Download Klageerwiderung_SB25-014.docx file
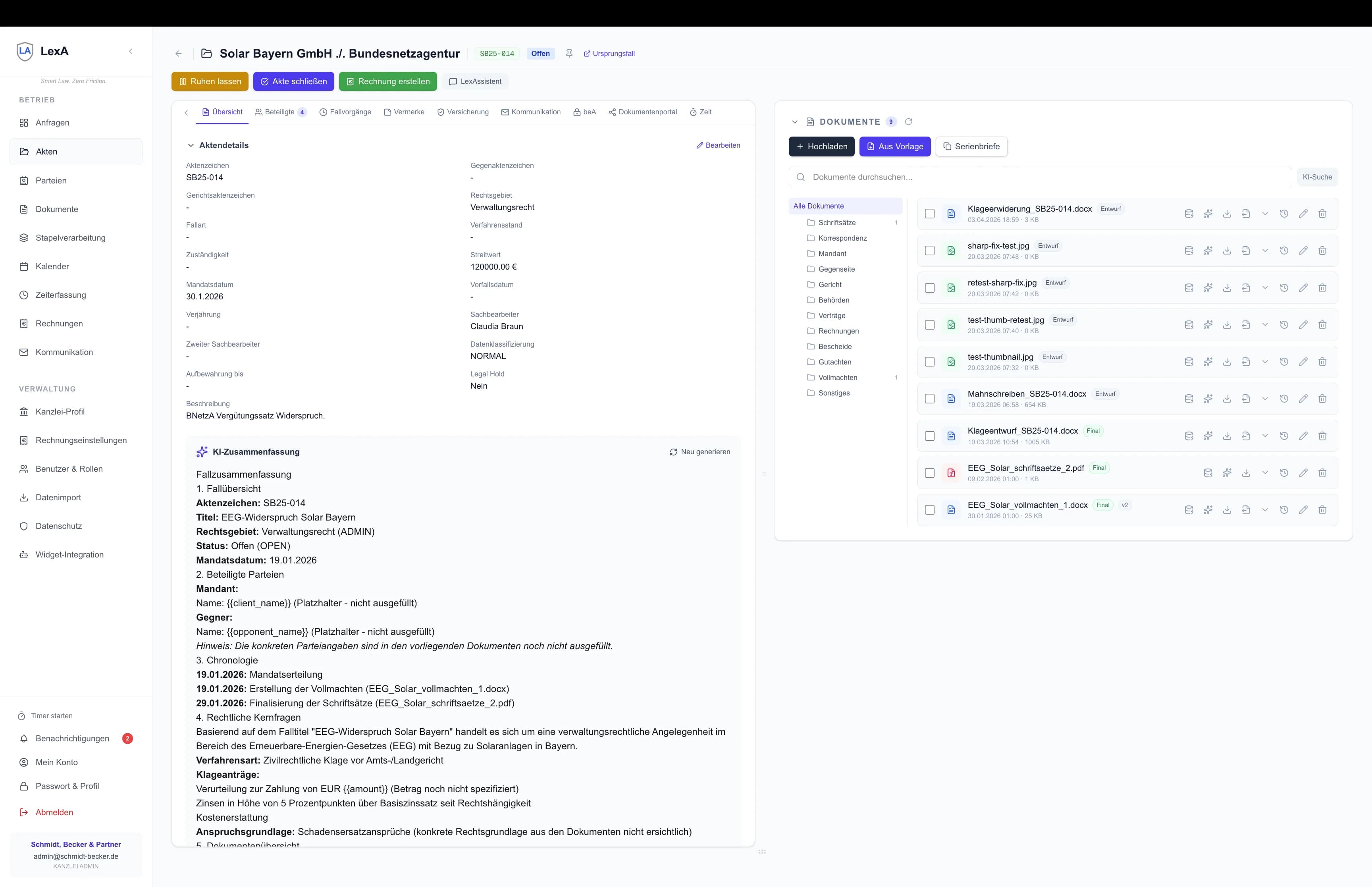Screen dimensions: 1372x887 coord(1227,214)
